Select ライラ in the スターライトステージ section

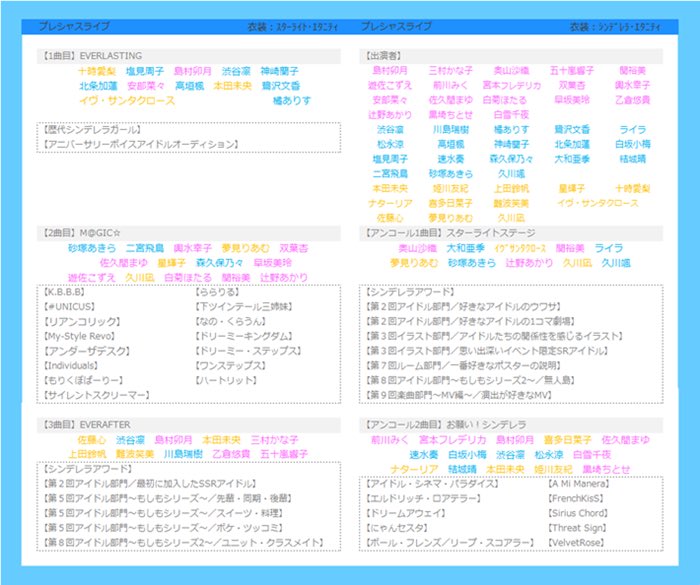(608, 248)
